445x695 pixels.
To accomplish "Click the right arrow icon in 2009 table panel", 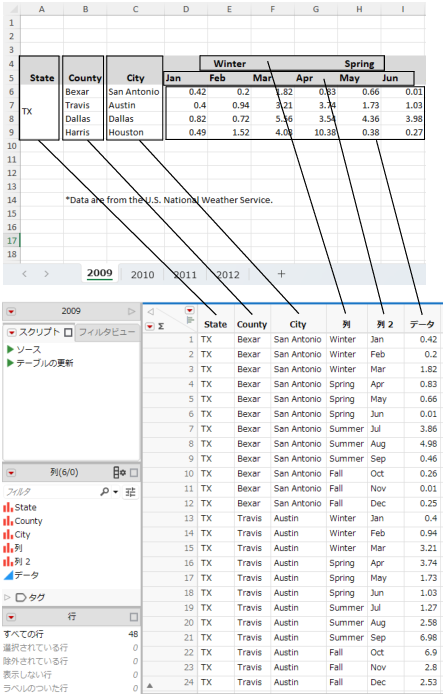I will tap(131, 311).
